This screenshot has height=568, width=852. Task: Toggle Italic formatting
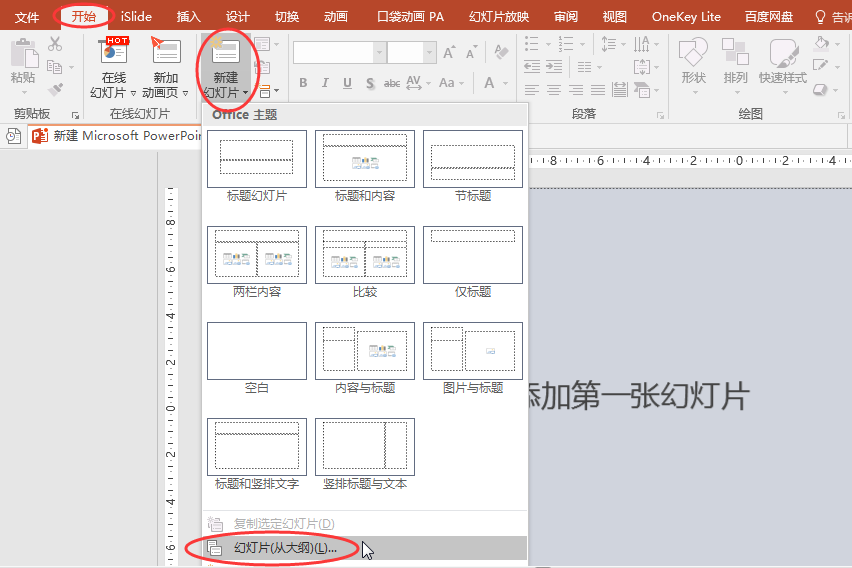point(325,83)
